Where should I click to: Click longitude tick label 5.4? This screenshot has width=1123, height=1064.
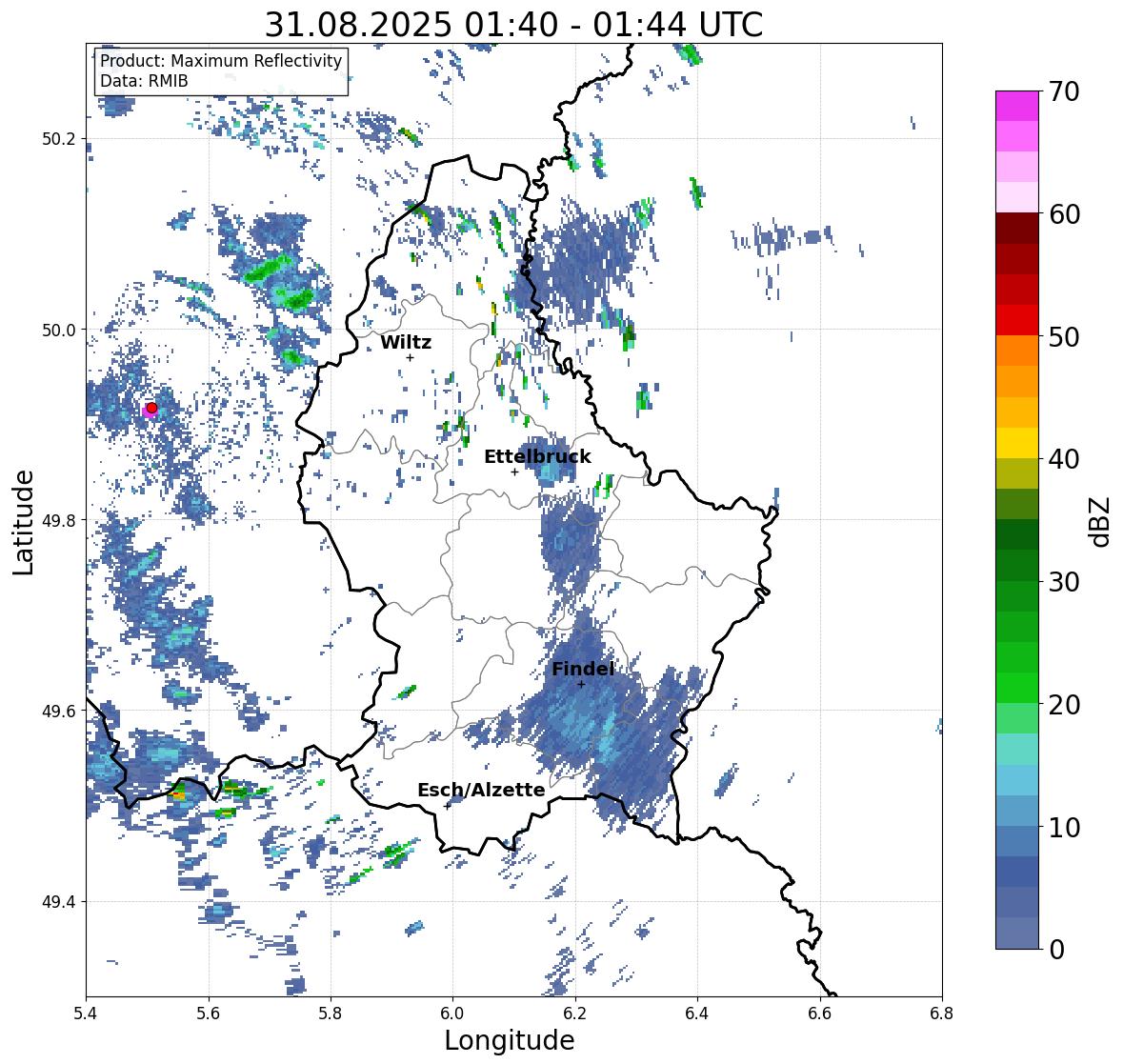[86, 1013]
